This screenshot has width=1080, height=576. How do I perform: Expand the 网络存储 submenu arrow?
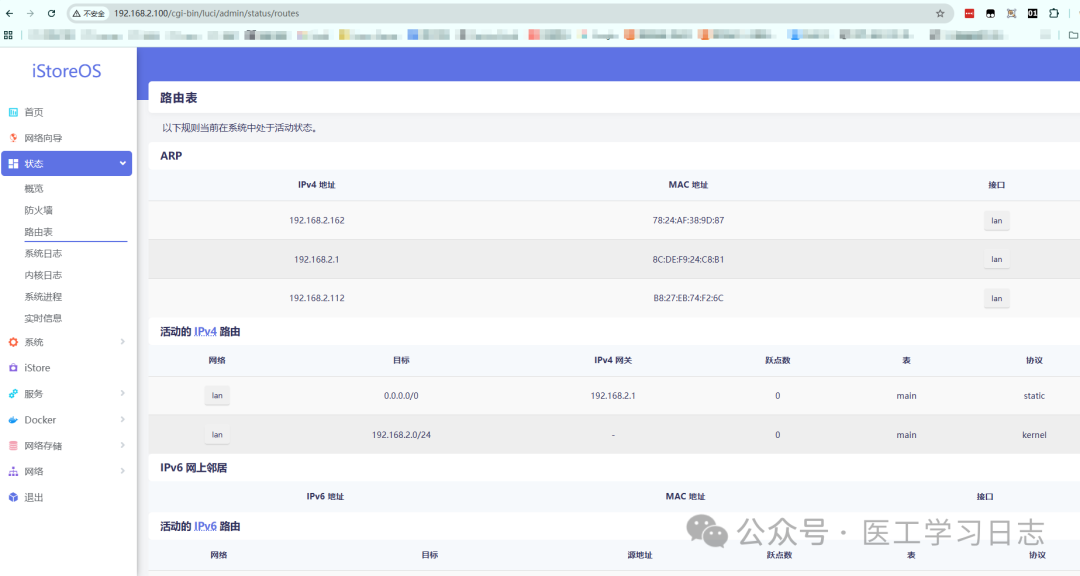pos(123,445)
